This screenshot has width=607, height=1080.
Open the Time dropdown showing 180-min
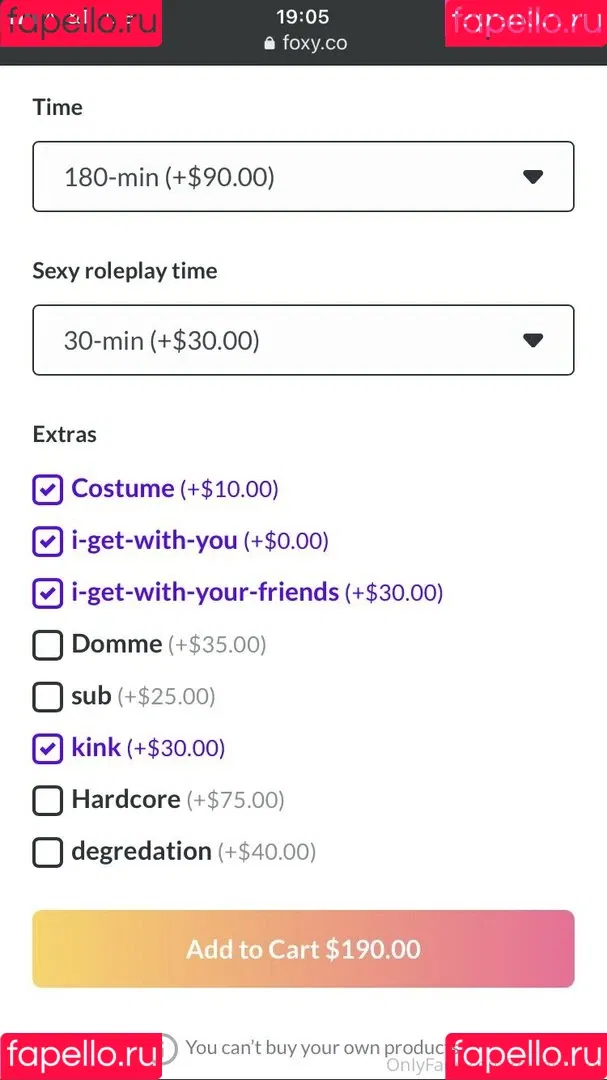tap(303, 176)
